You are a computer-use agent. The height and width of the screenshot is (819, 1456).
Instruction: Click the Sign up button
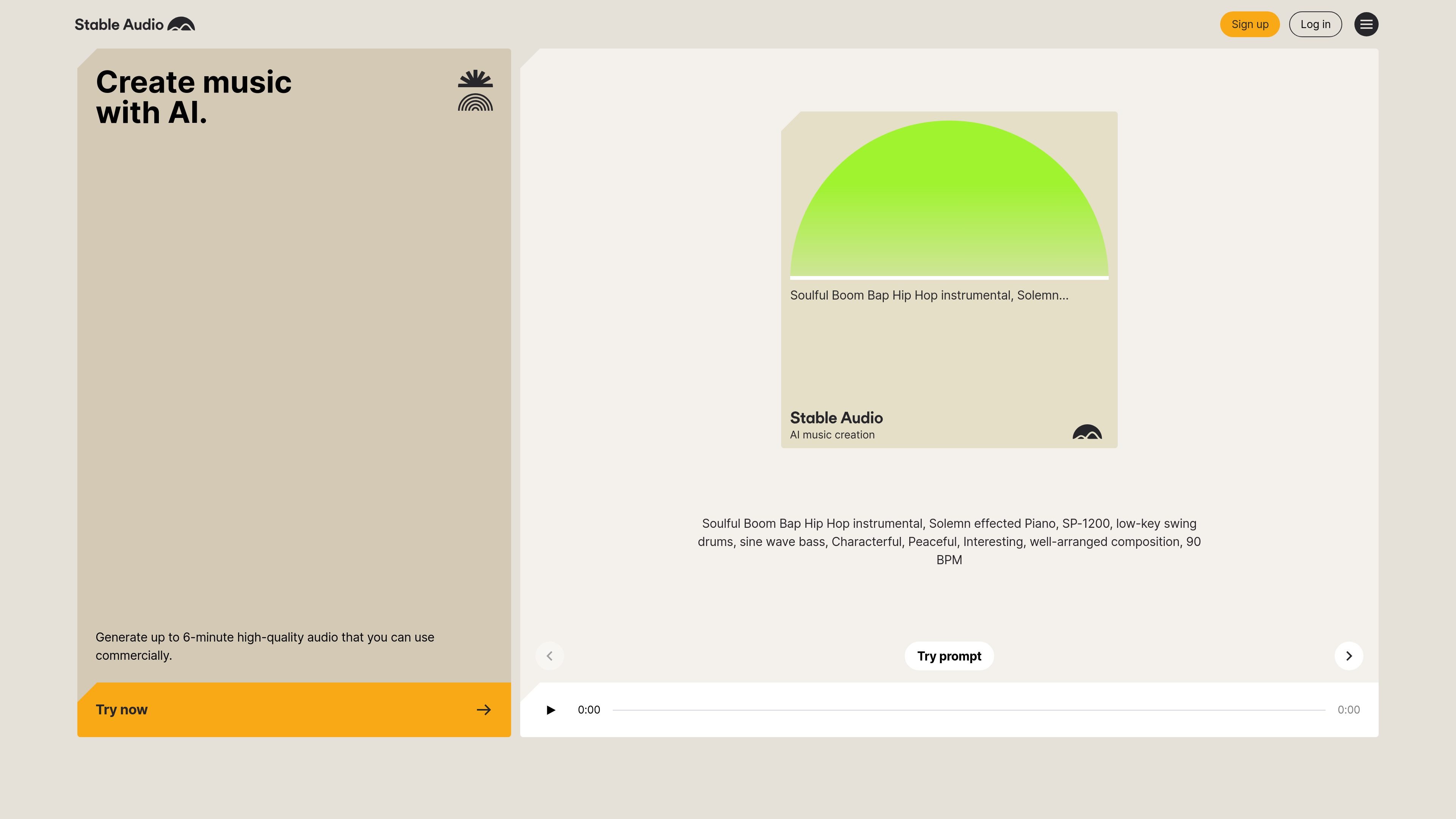(x=1250, y=24)
